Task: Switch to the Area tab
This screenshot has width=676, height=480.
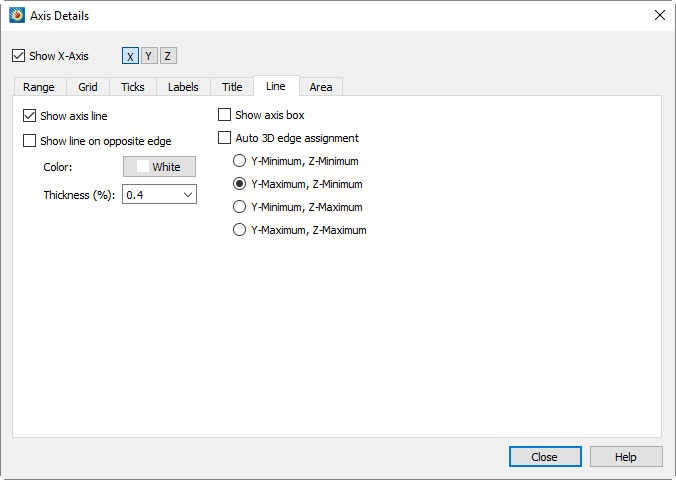Action: tap(321, 87)
